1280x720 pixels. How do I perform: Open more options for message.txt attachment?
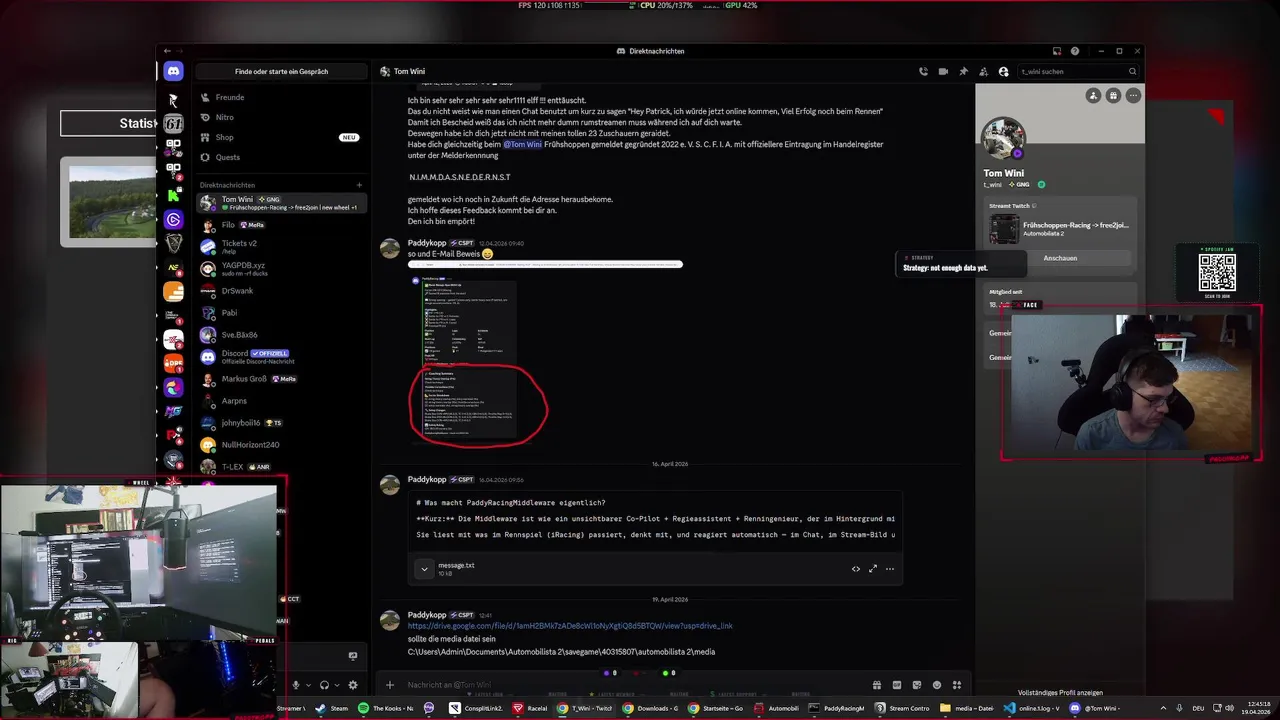click(890, 569)
